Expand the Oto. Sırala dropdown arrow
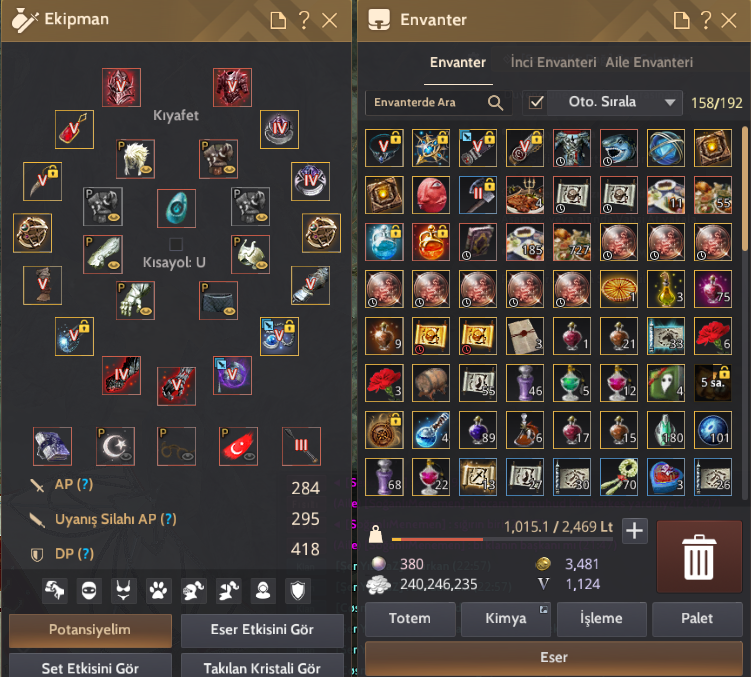Image resolution: width=751 pixels, height=677 pixels. pos(670,103)
